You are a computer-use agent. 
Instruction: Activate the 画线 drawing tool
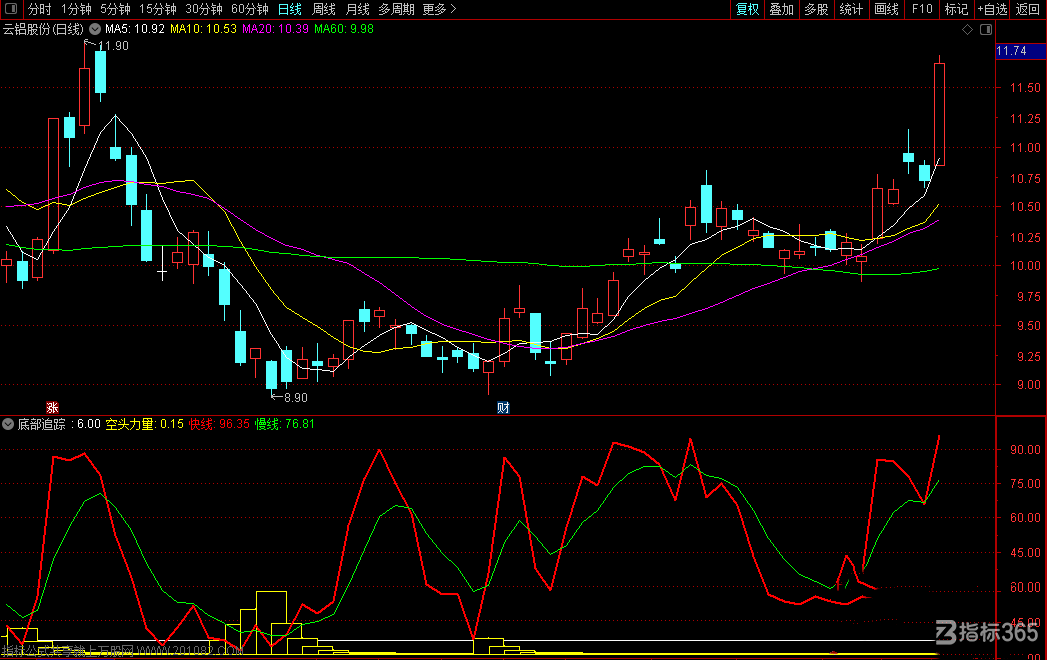tap(887, 9)
